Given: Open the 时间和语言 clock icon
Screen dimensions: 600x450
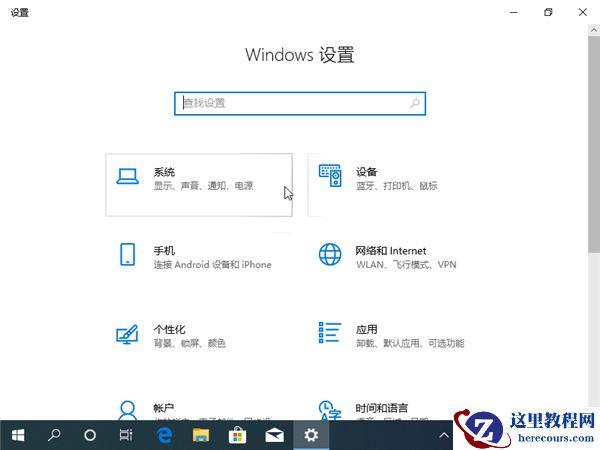Looking at the screenshot, I should click(329, 411).
